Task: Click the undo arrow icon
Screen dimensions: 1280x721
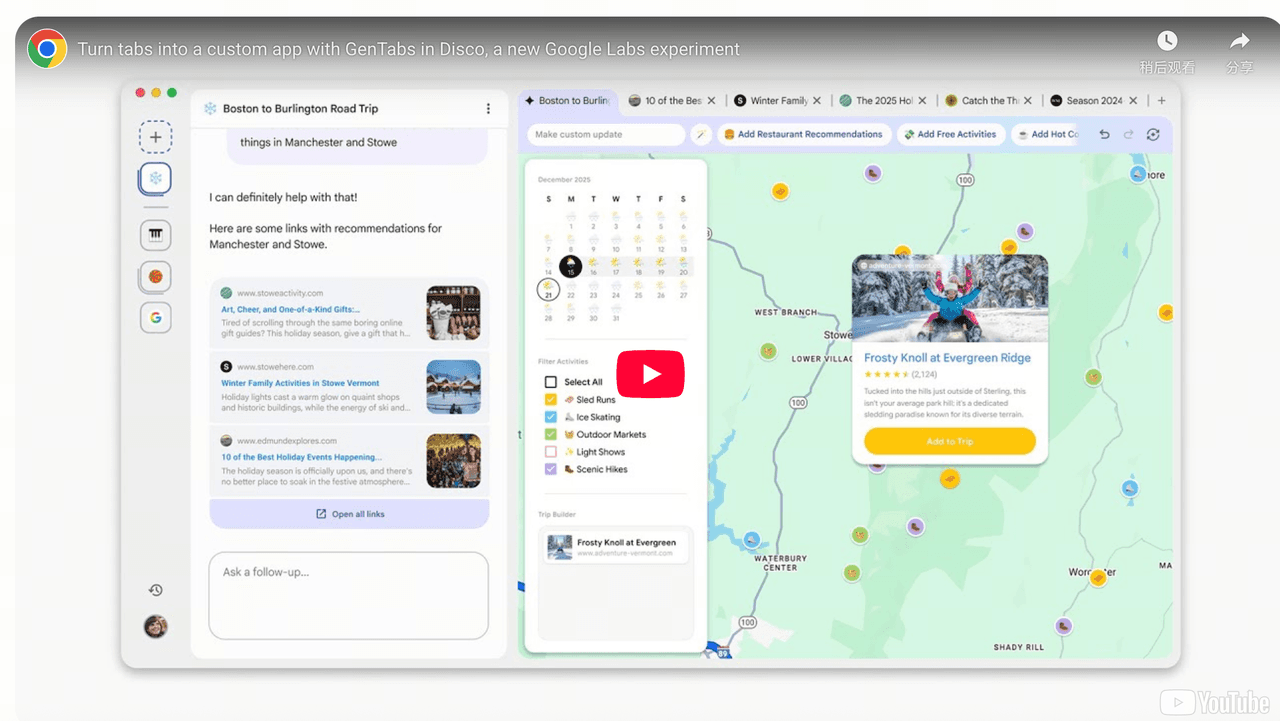Action: pos(1104,134)
